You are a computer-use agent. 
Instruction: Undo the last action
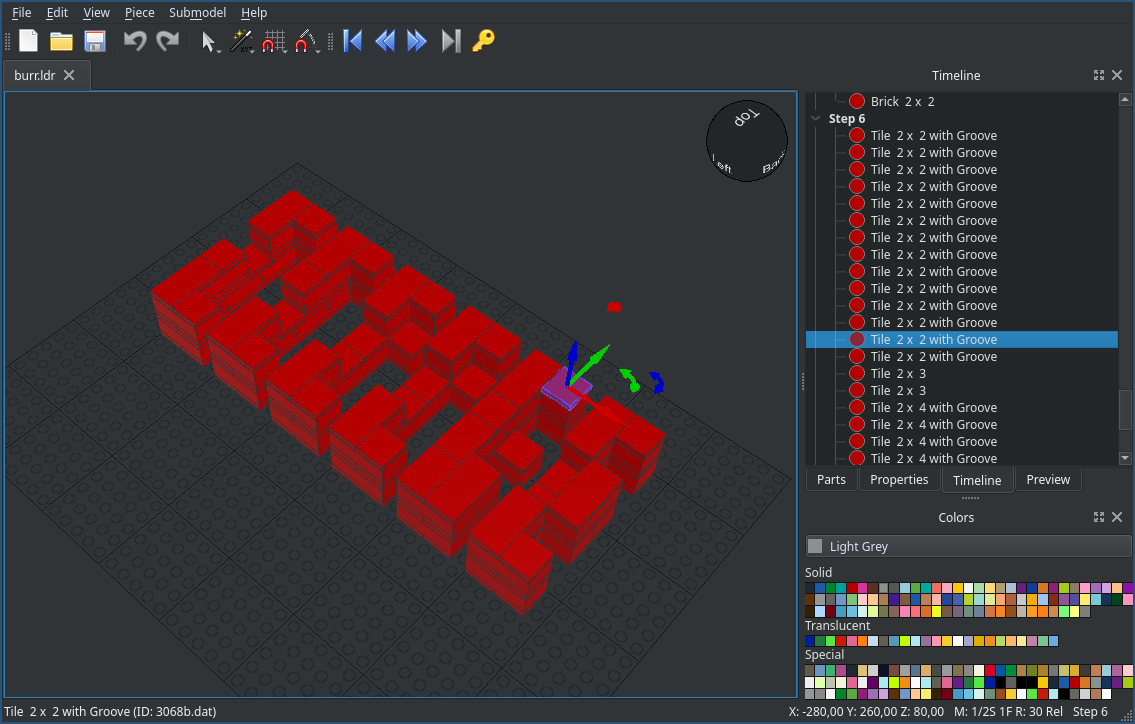[x=135, y=41]
